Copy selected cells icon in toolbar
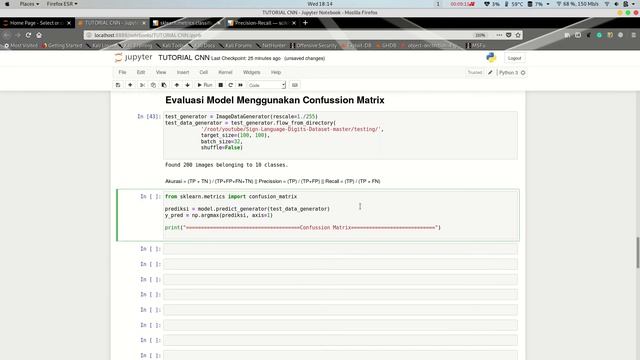The height and width of the screenshot is (360, 640). click(153, 85)
